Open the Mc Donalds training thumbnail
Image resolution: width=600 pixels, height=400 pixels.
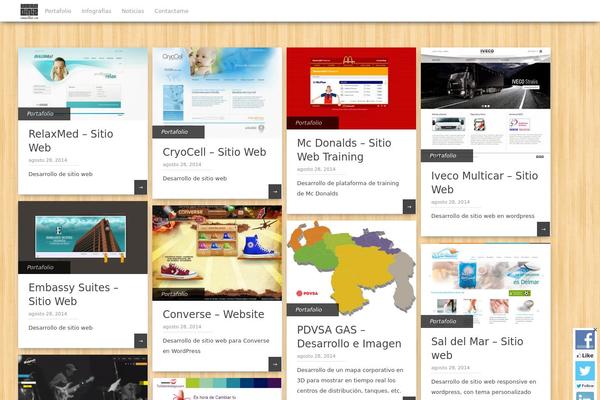coord(351,88)
